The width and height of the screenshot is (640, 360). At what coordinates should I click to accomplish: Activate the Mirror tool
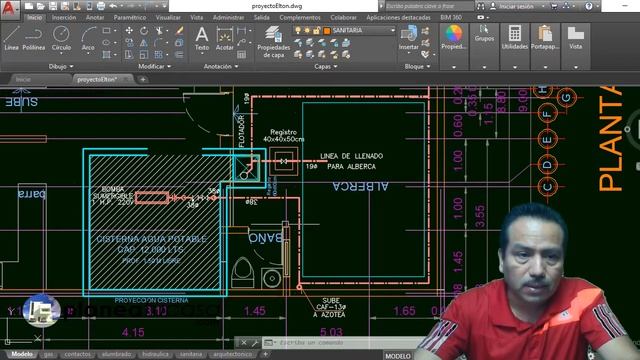click(x=144, y=42)
